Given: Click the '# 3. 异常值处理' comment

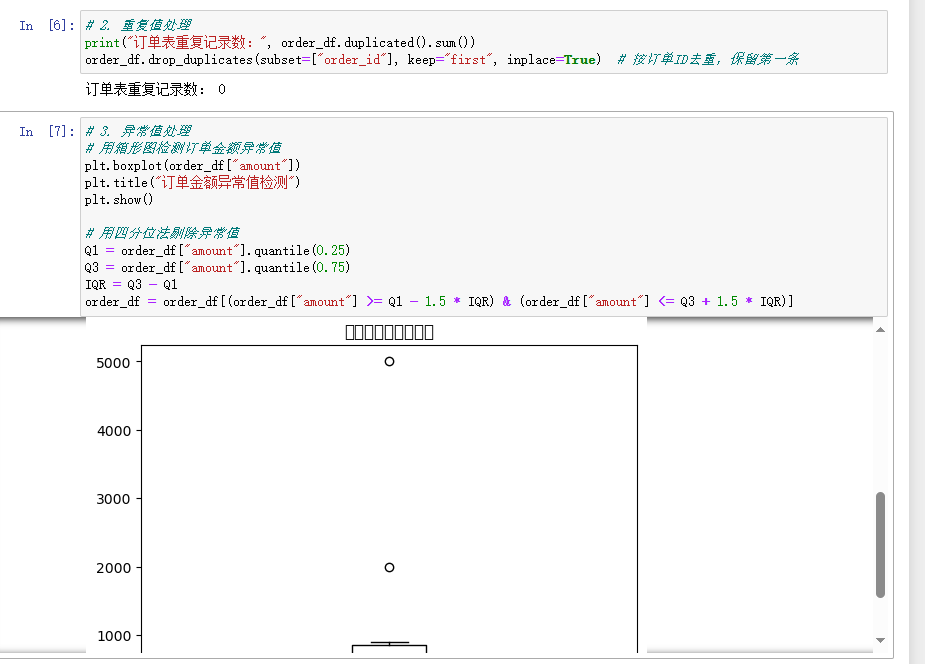Looking at the screenshot, I should (x=138, y=131).
